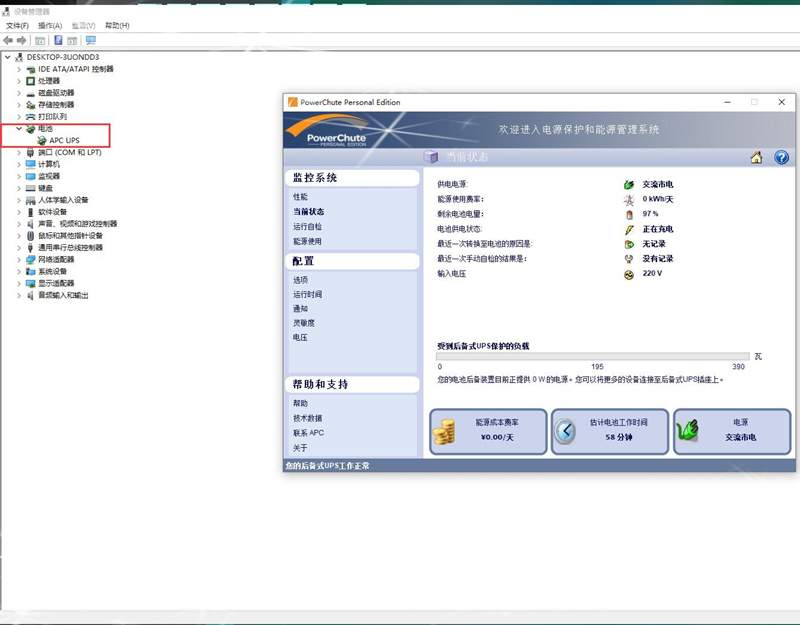The height and width of the screenshot is (625, 800).
Task: Expand the 磁盘驱动器 category
Action: point(19,93)
